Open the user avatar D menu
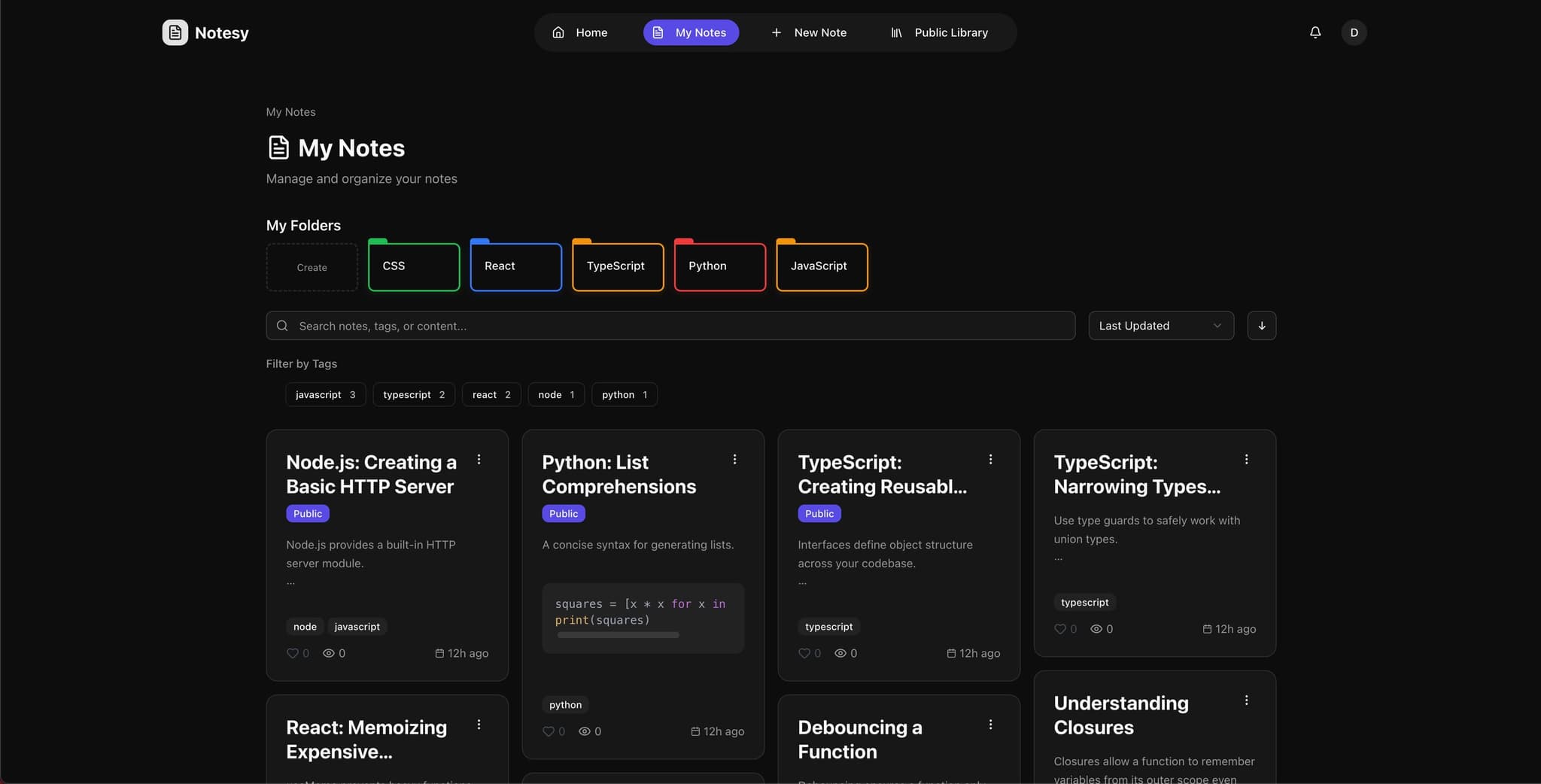 pos(1354,32)
